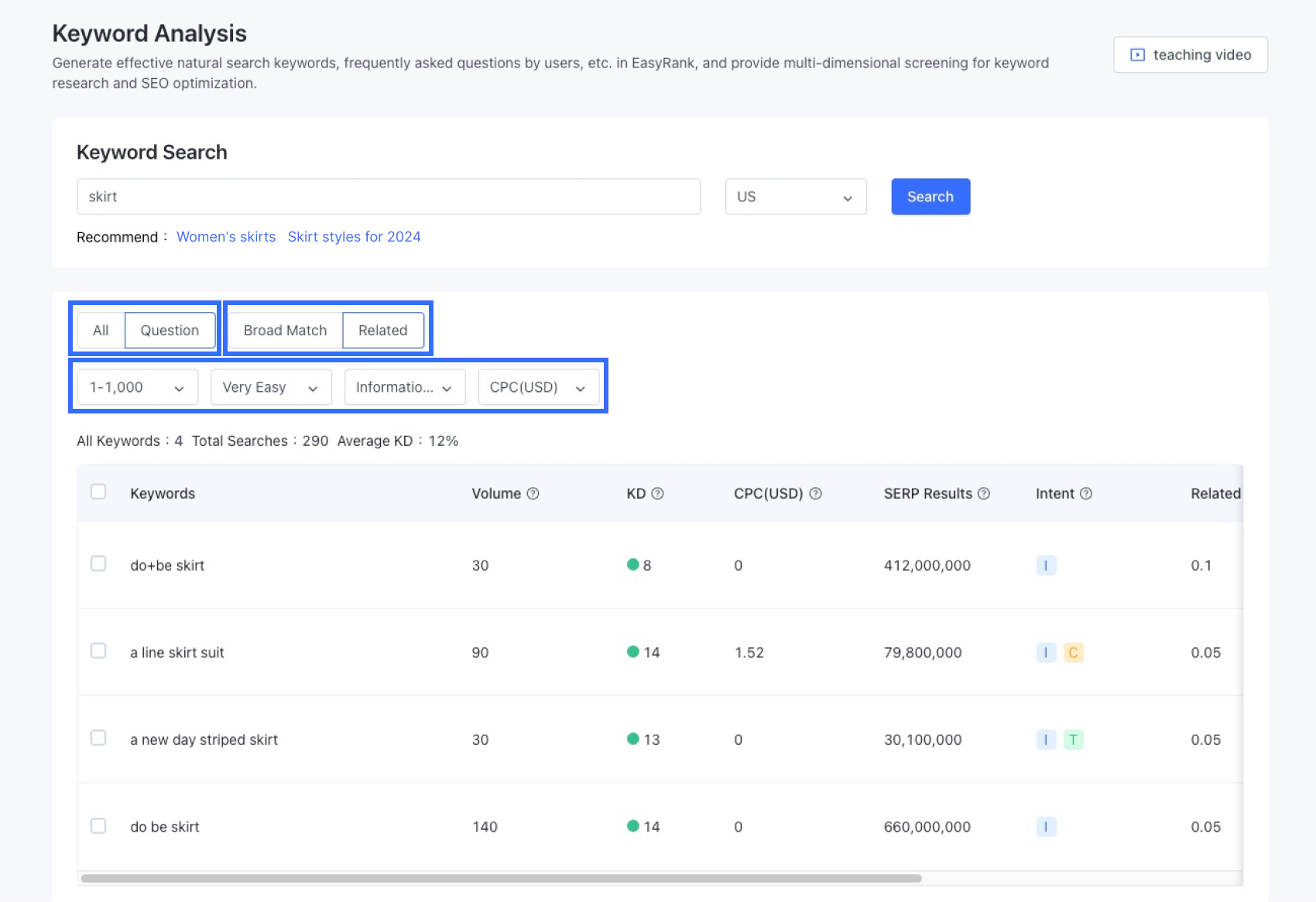Click the Women's skirts recommendation link
Viewport: 1316px width, 902px height.
click(226, 237)
